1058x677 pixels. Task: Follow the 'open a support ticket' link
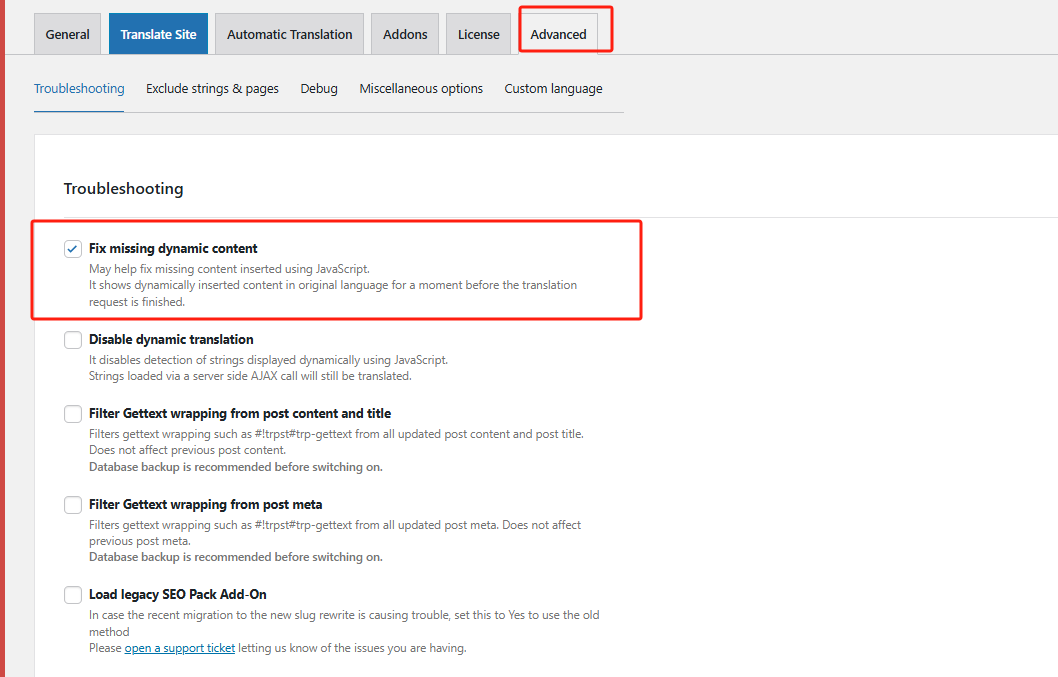pyautogui.click(x=180, y=648)
